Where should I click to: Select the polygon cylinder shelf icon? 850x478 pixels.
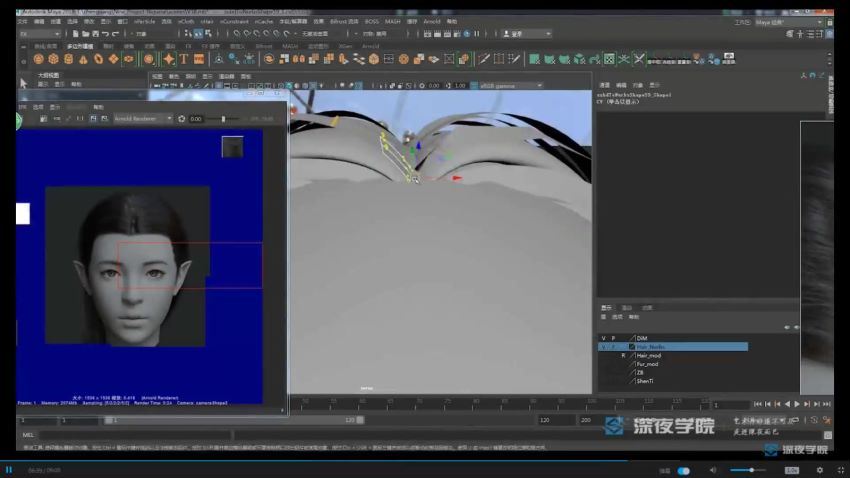point(68,59)
